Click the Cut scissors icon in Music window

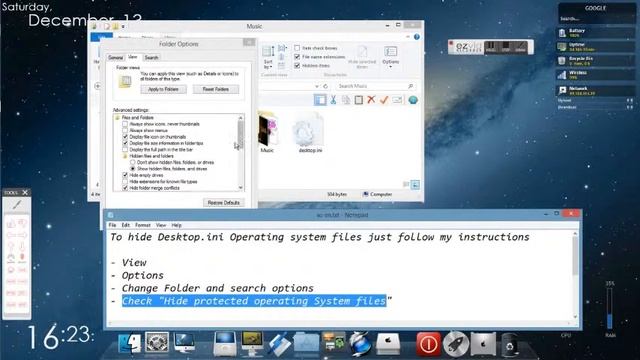click(x=333, y=100)
